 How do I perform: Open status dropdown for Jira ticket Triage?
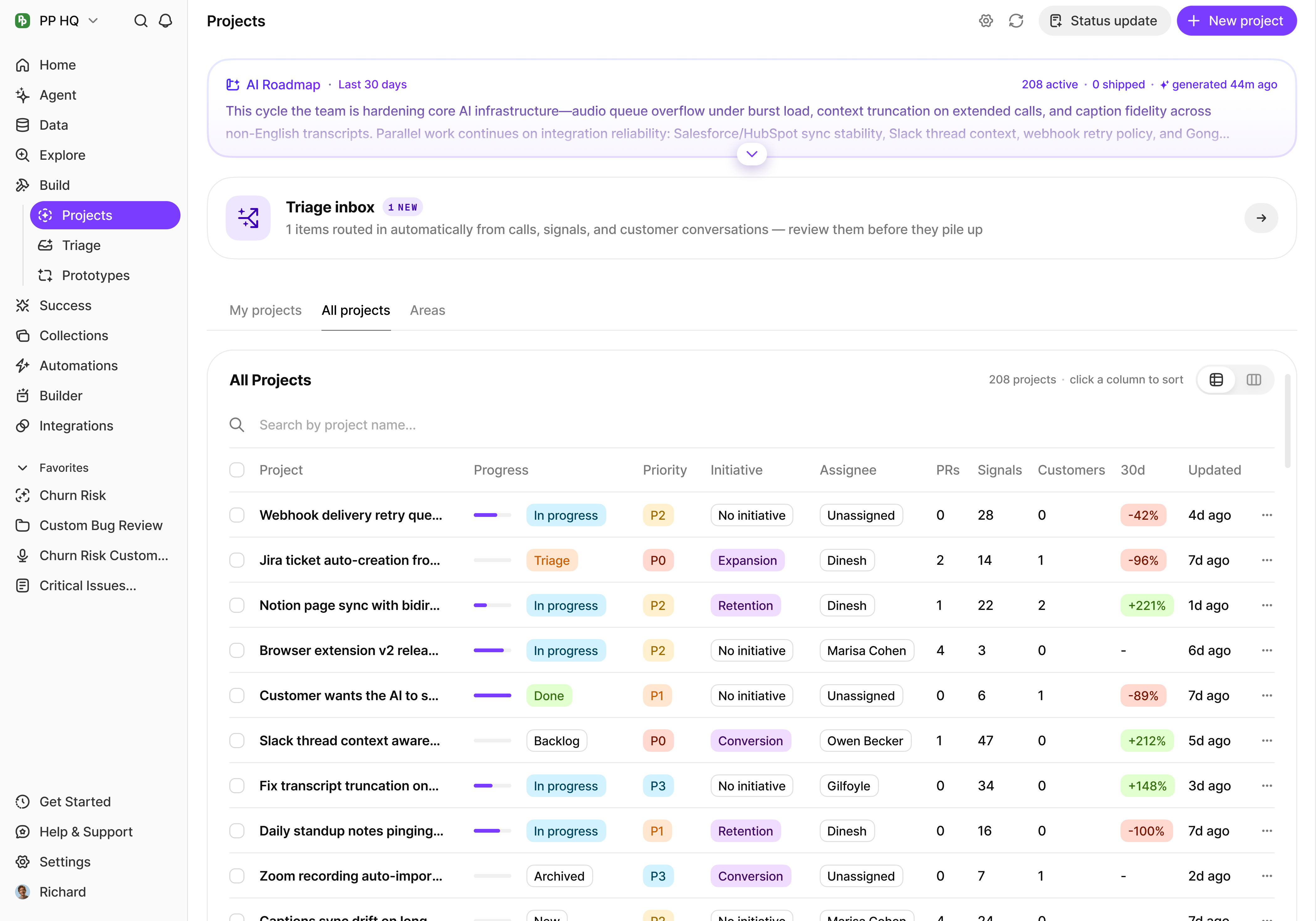552,560
